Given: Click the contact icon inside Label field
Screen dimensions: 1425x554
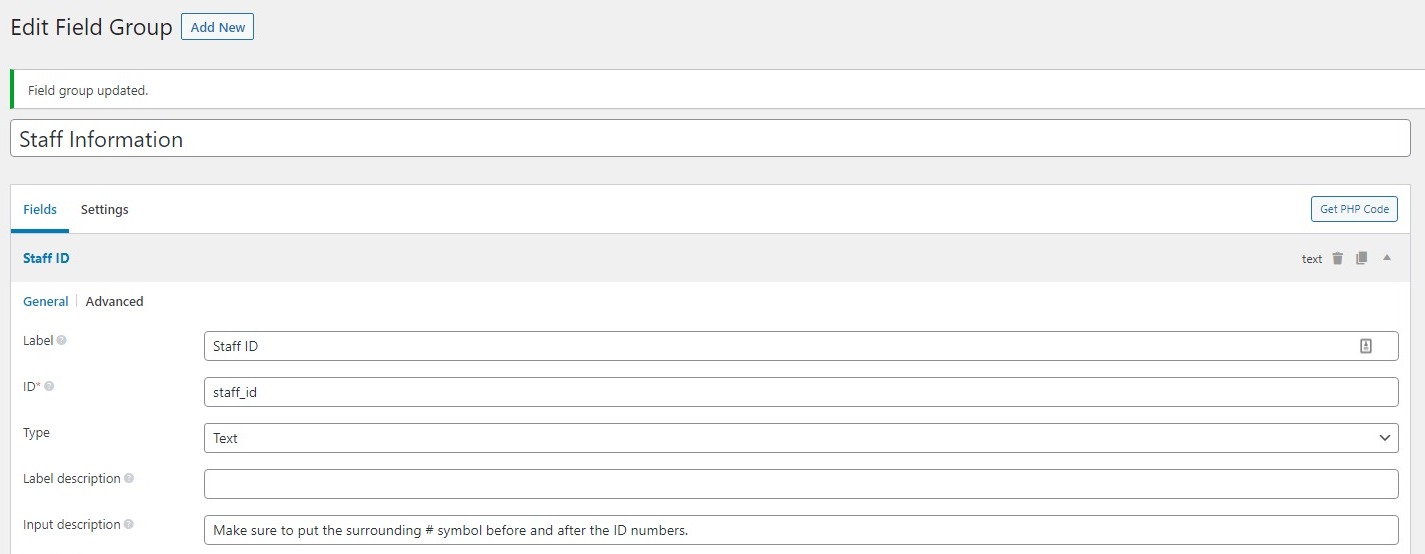Looking at the screenshot, I should pyautogui.click(x=1366, y=346).
